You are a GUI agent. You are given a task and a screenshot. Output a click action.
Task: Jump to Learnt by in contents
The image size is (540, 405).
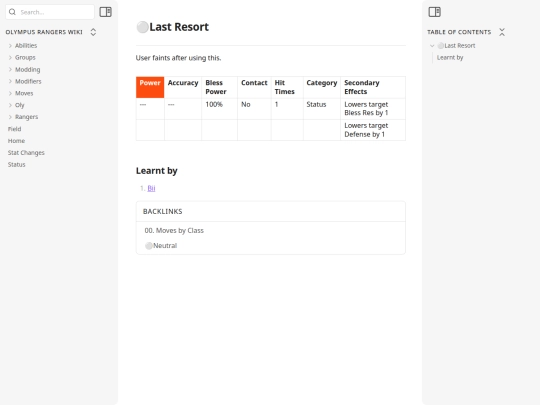450,58
